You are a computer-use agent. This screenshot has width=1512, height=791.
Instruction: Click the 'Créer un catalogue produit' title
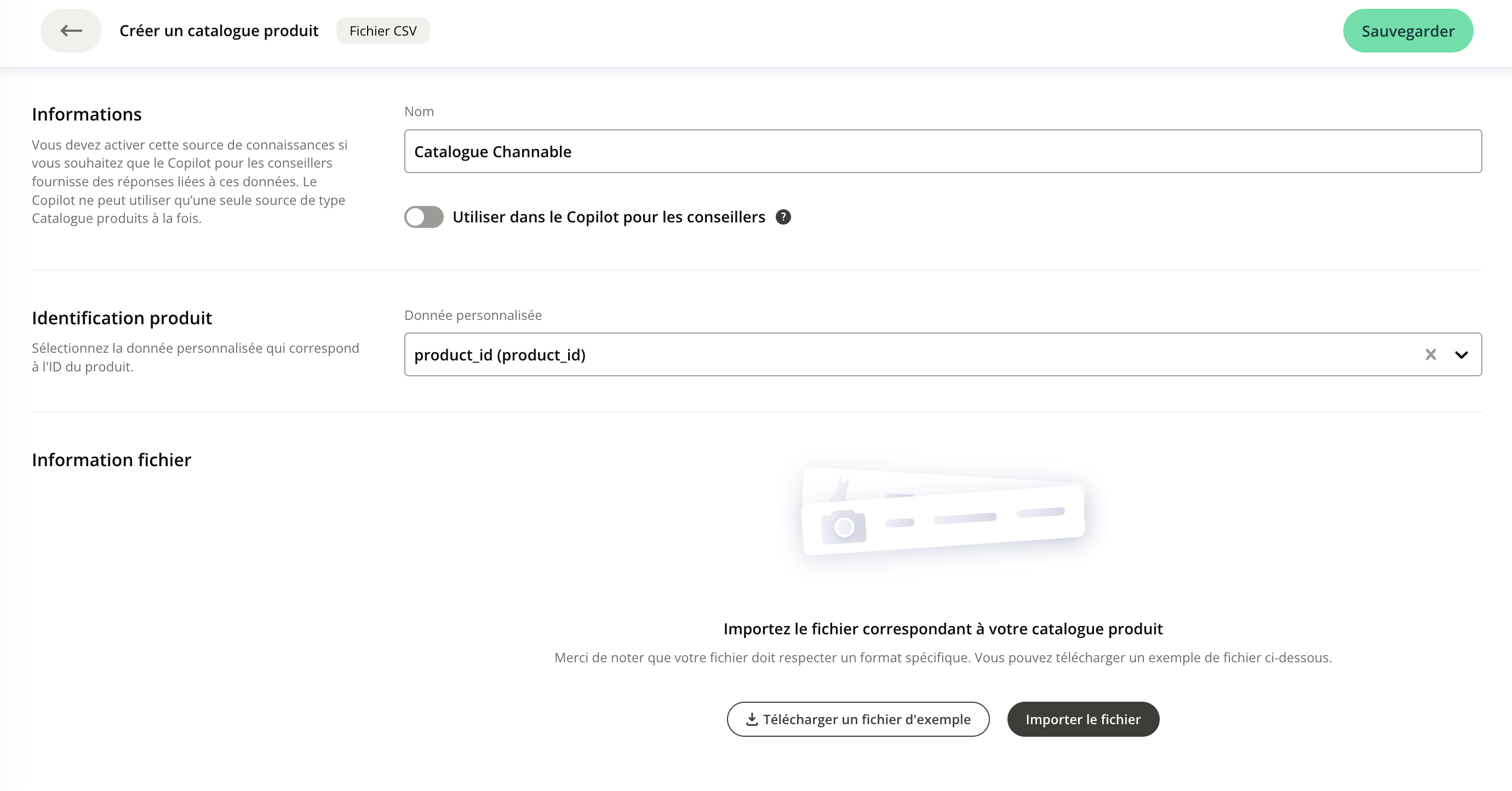(x=219, y=31)
